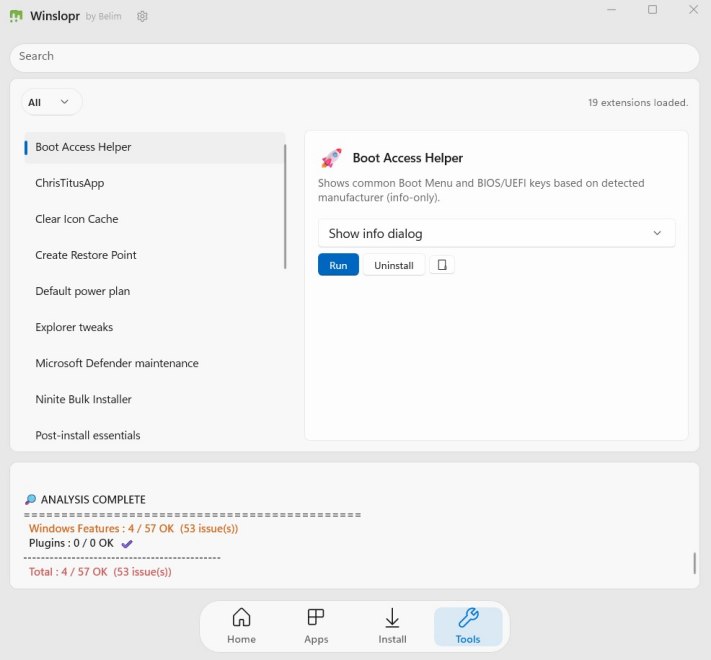711x660 pixels.
Task: Click the Winslopr green logo icon
Action: coord(16,16)
